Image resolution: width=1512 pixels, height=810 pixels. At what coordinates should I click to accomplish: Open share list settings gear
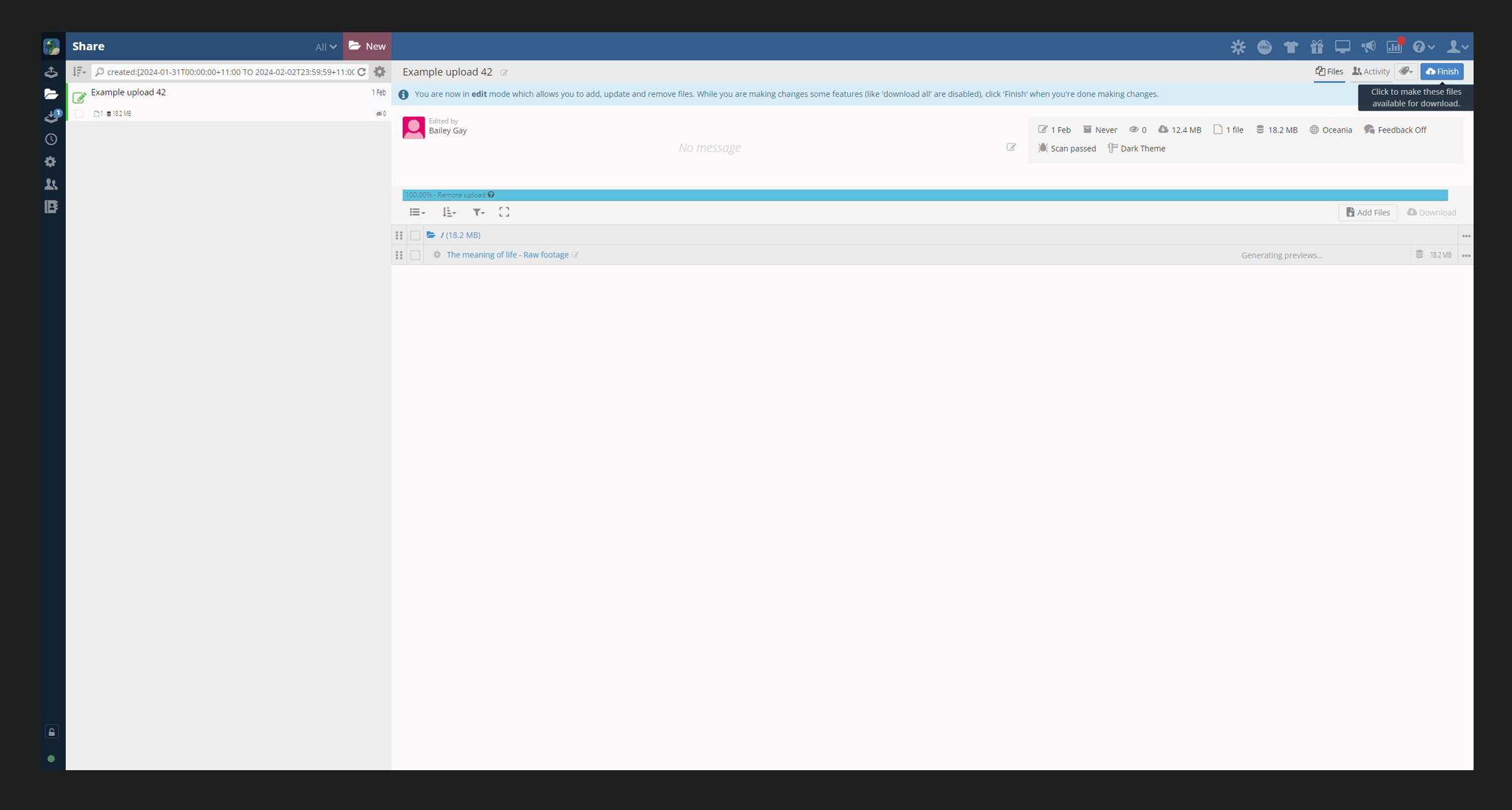(379, 72)
